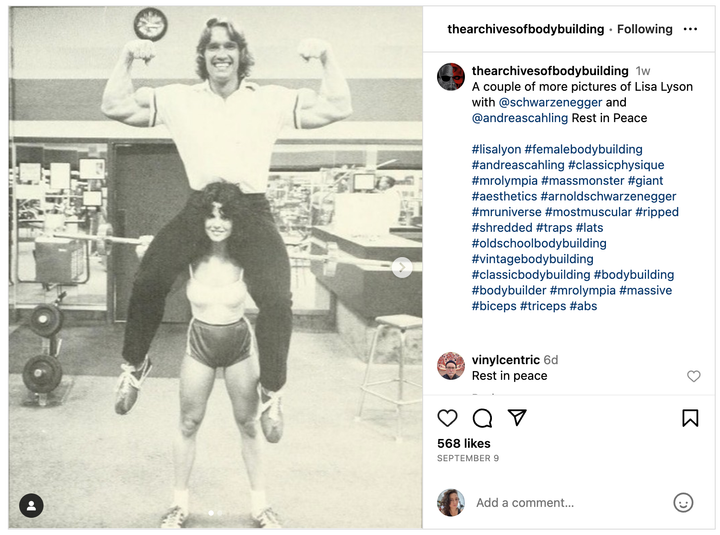Advance to next photo with arrow

(402, 267)
